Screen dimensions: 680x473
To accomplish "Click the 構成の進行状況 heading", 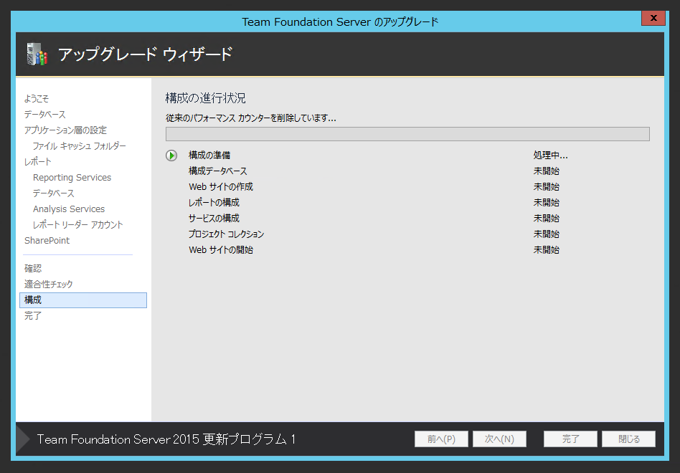I will [x=206, y=98].
